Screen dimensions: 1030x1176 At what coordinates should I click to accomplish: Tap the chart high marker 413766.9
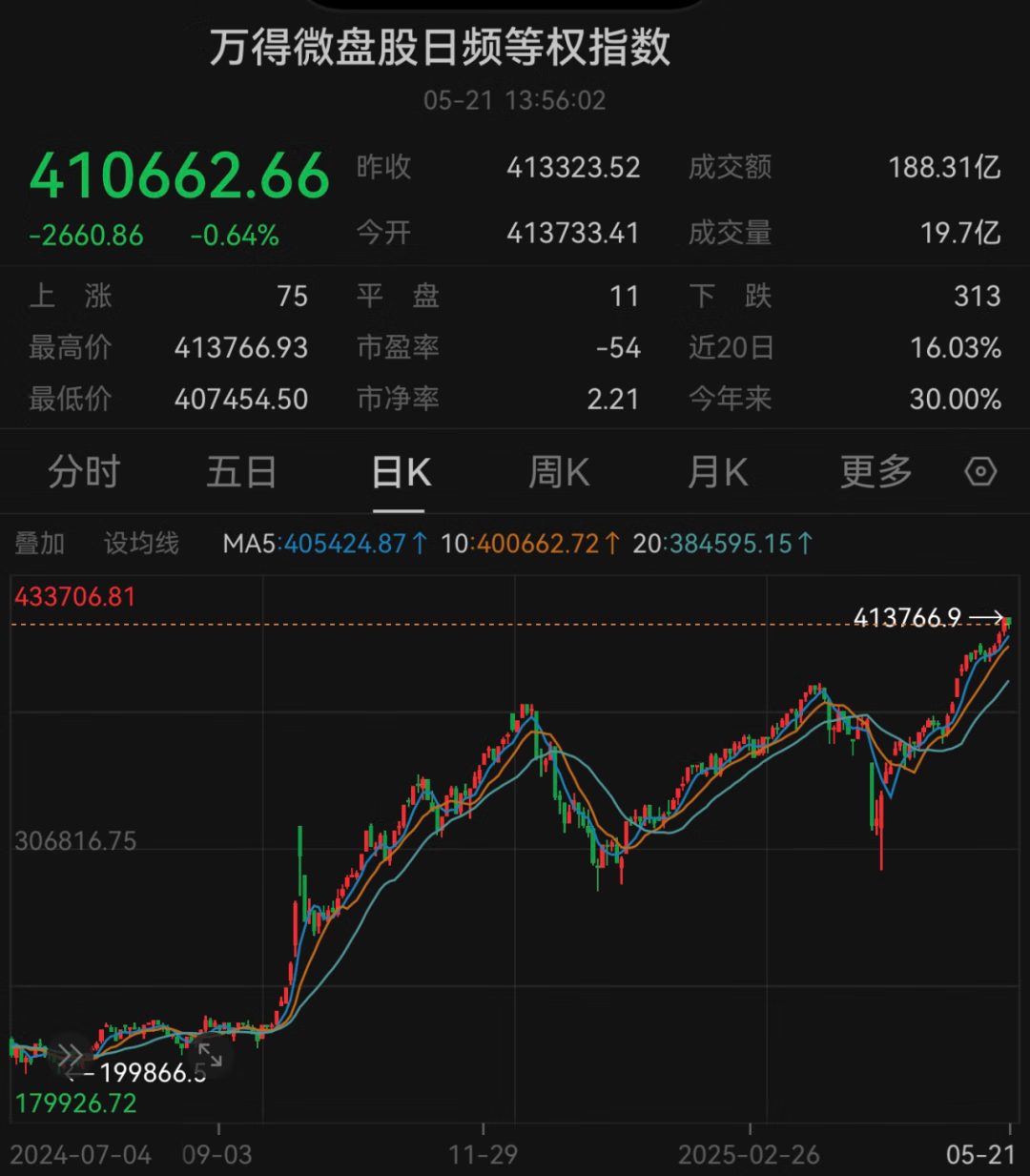pyautogui.click(x=907, y=618)
